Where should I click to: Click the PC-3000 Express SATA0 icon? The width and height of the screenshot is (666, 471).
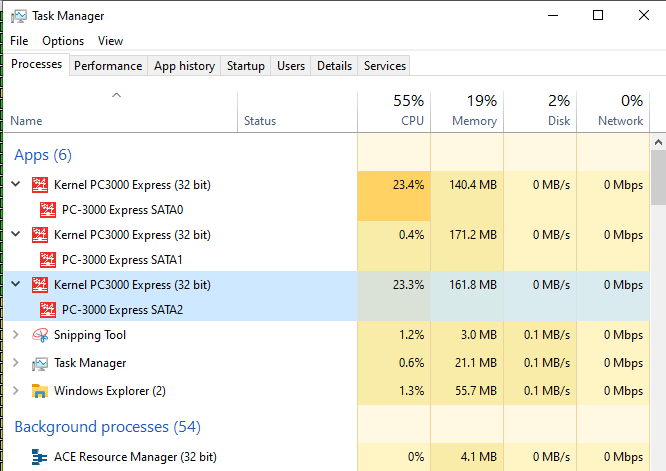48,210
